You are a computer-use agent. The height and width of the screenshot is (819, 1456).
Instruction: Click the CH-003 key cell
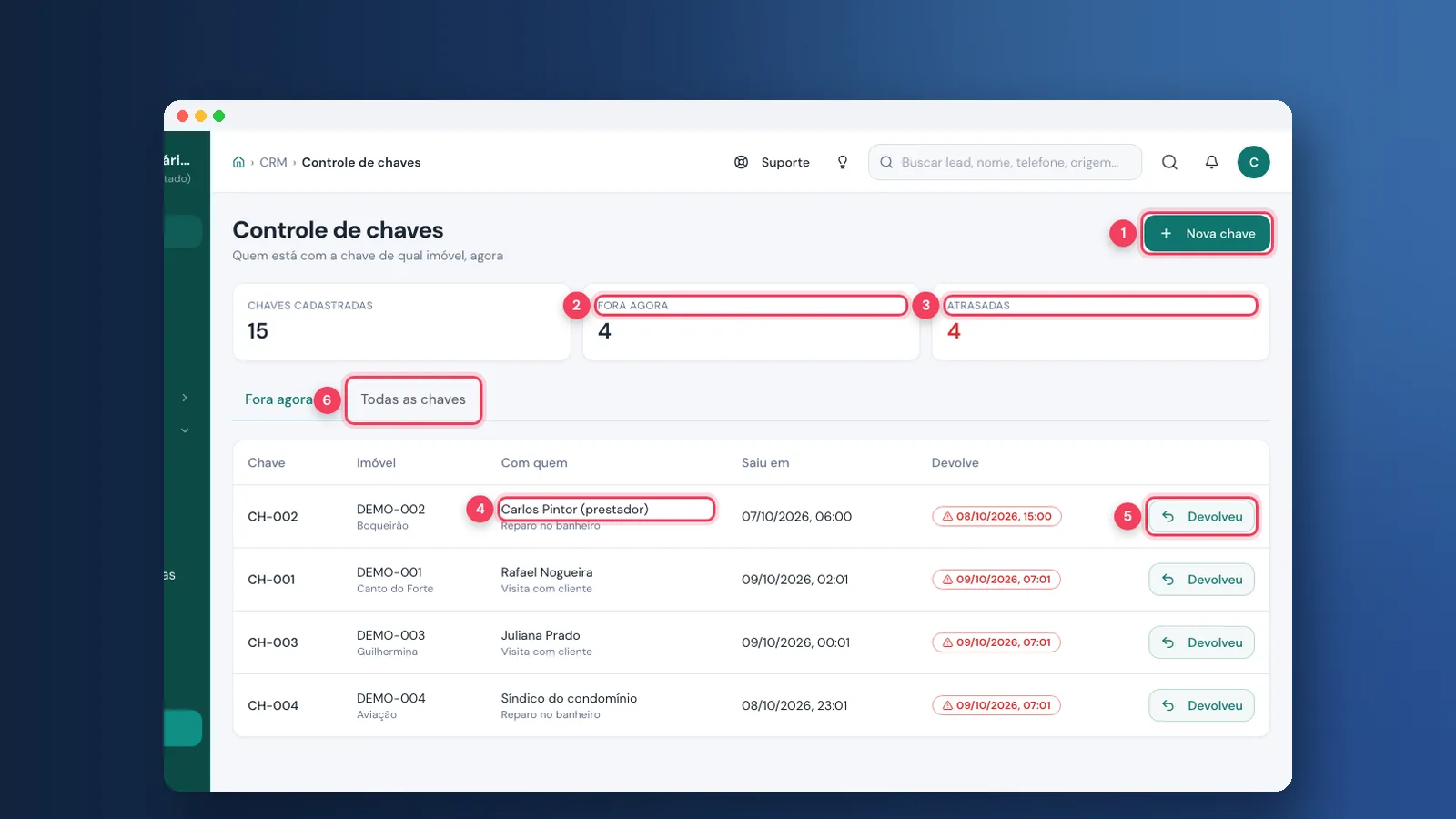pos(273,642)
